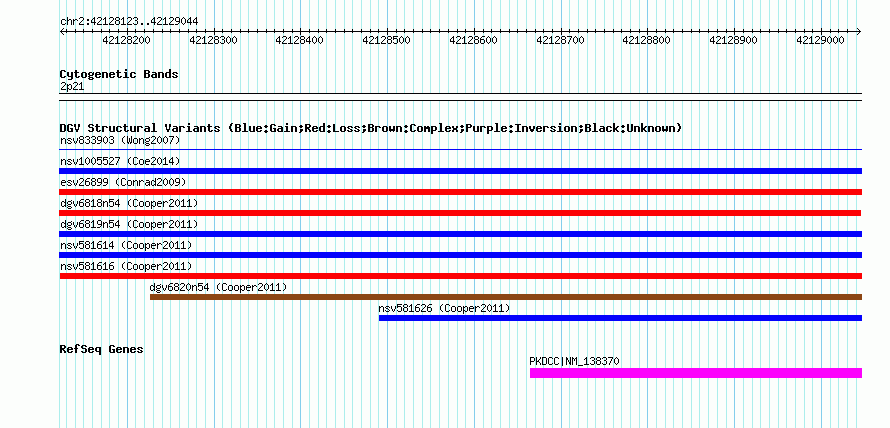890x428 pixels.
Task: Click ruler position 42128300
Action: 213,40
